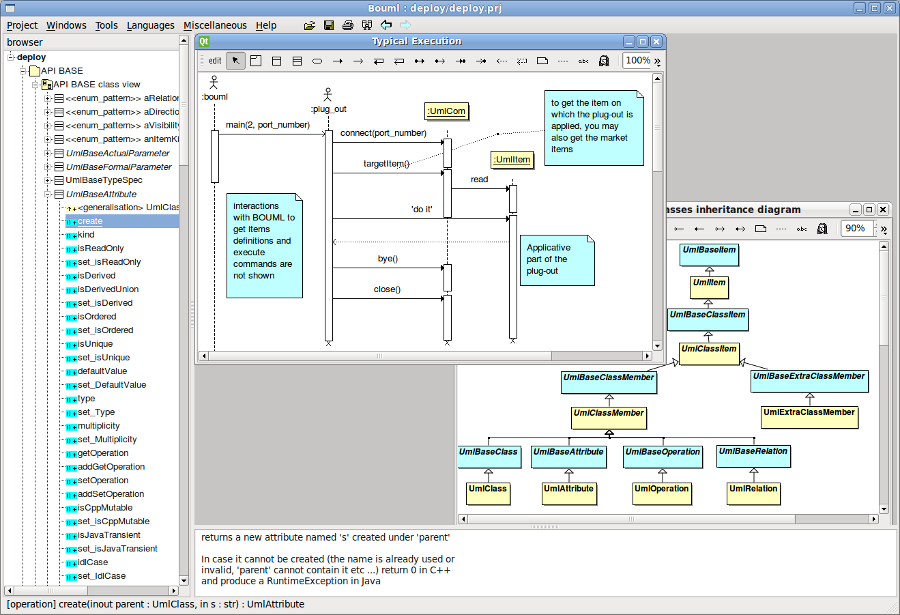Select the text 'abc' tool in Typical Execution toolbar
The image size is (900, 615).
tap(583, 61)
